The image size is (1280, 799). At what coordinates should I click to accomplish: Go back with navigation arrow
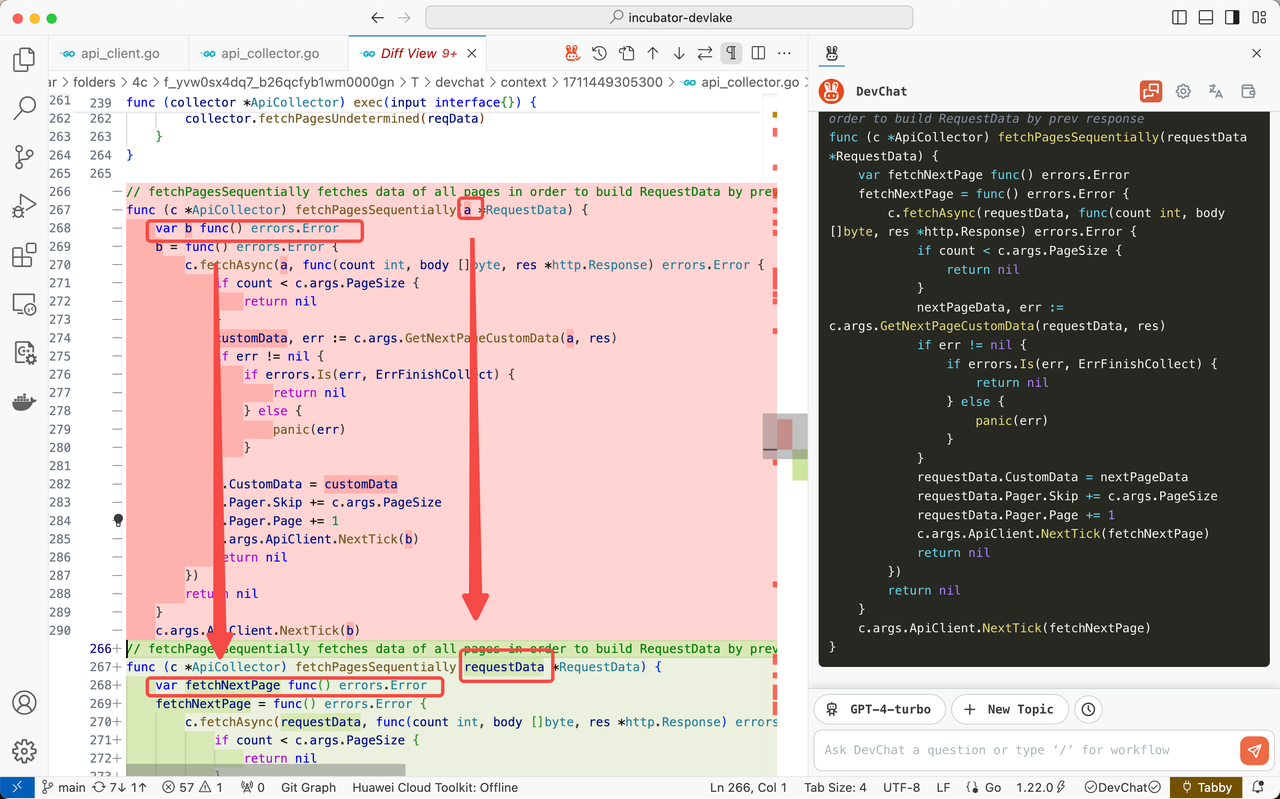coord(377,18)
